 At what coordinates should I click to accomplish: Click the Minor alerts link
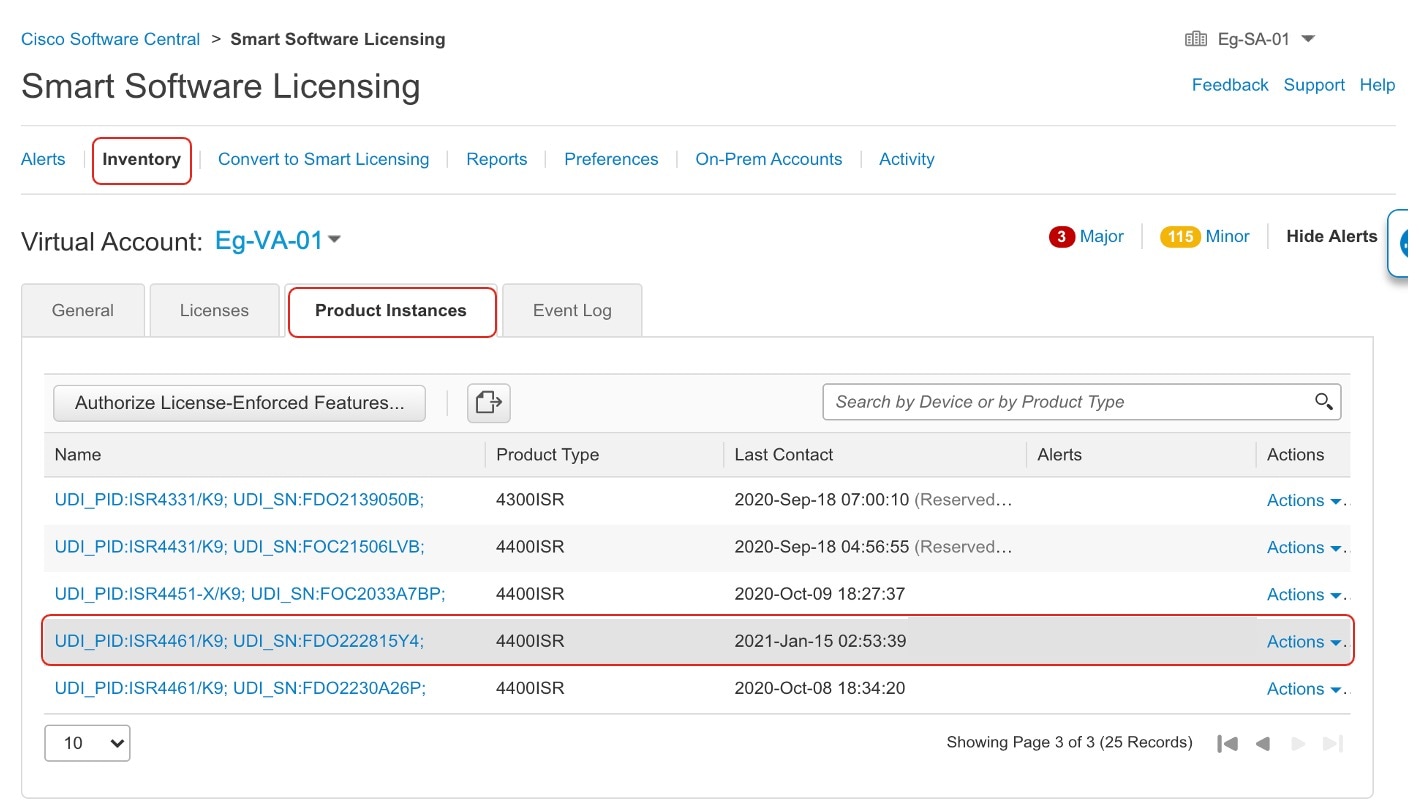[1228, 237]
